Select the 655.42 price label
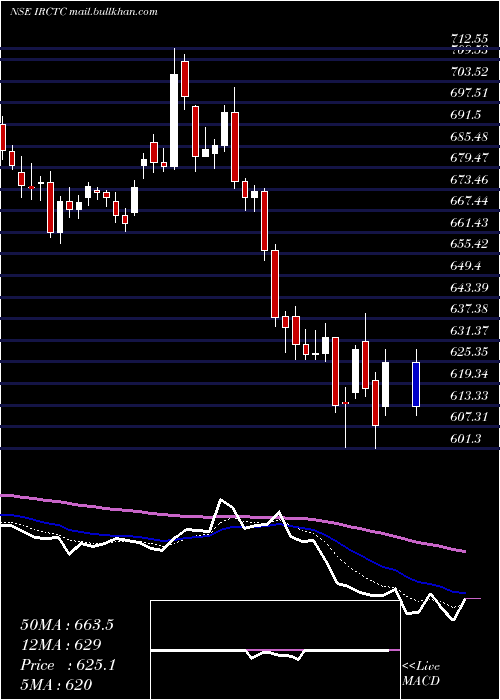This screenshot has height=700, width=500. click(469, 244)
